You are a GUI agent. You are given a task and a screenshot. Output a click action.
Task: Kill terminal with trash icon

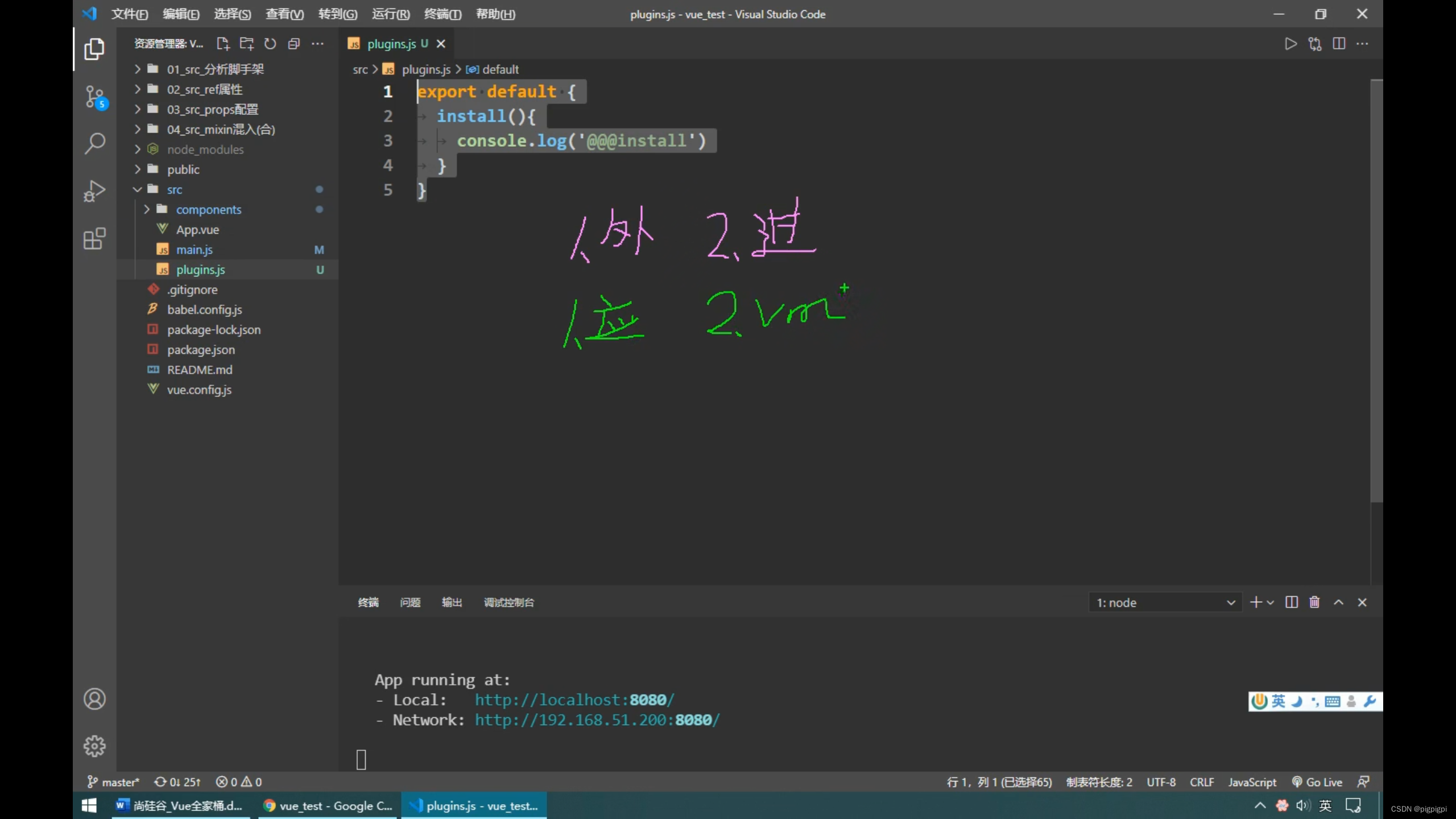(1314, 602)
